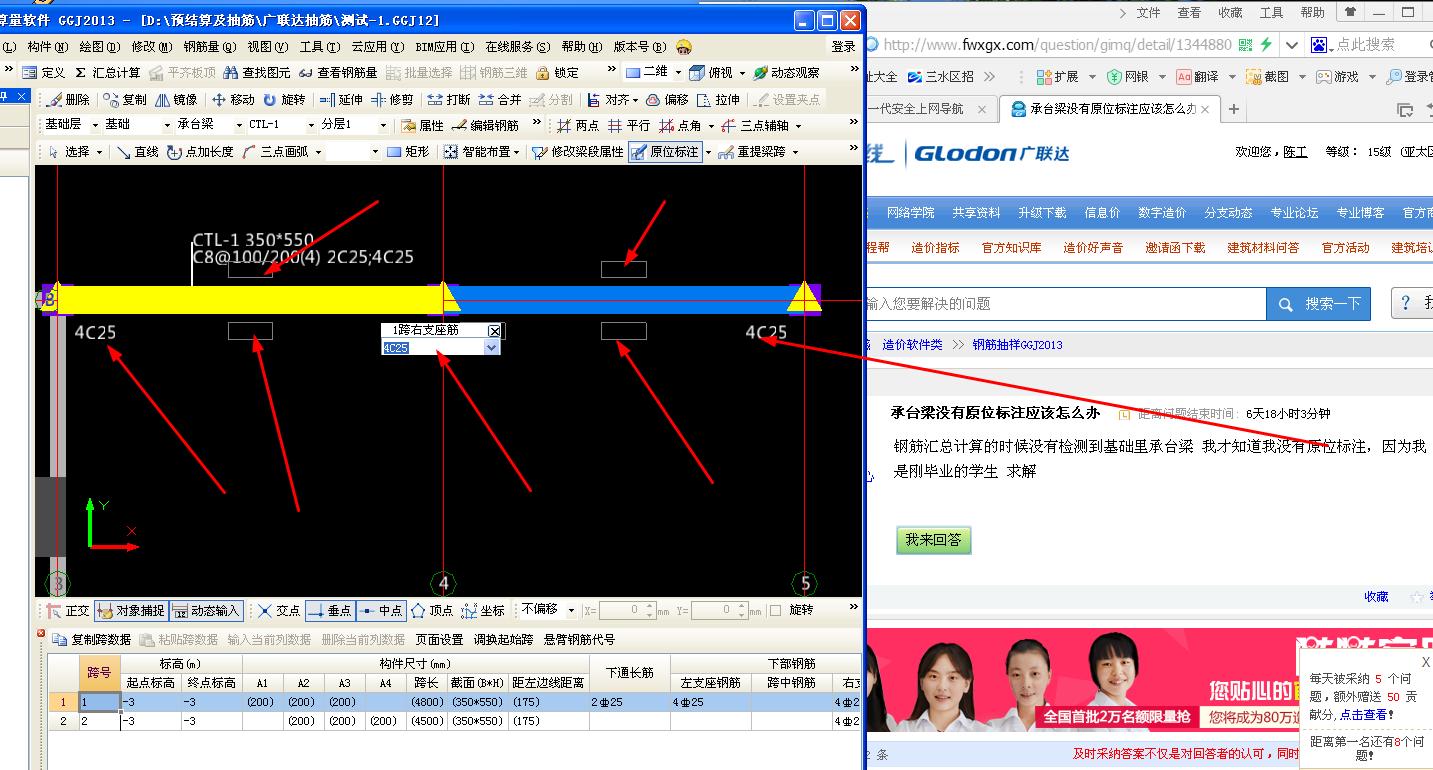This screenshot has height=770, width=1433.
Task: Toggle 动态输入 dynamic input
Action: 206,610
